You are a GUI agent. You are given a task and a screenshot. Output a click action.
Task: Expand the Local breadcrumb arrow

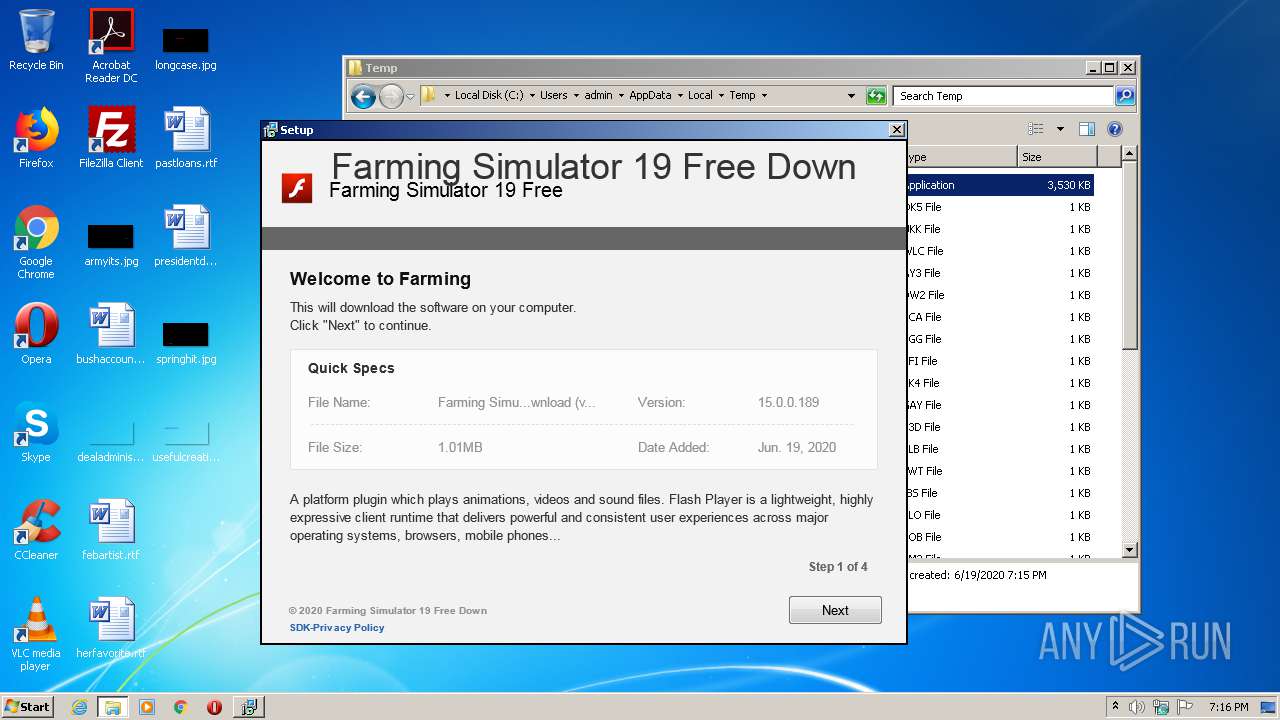click(x=721, y=96)
